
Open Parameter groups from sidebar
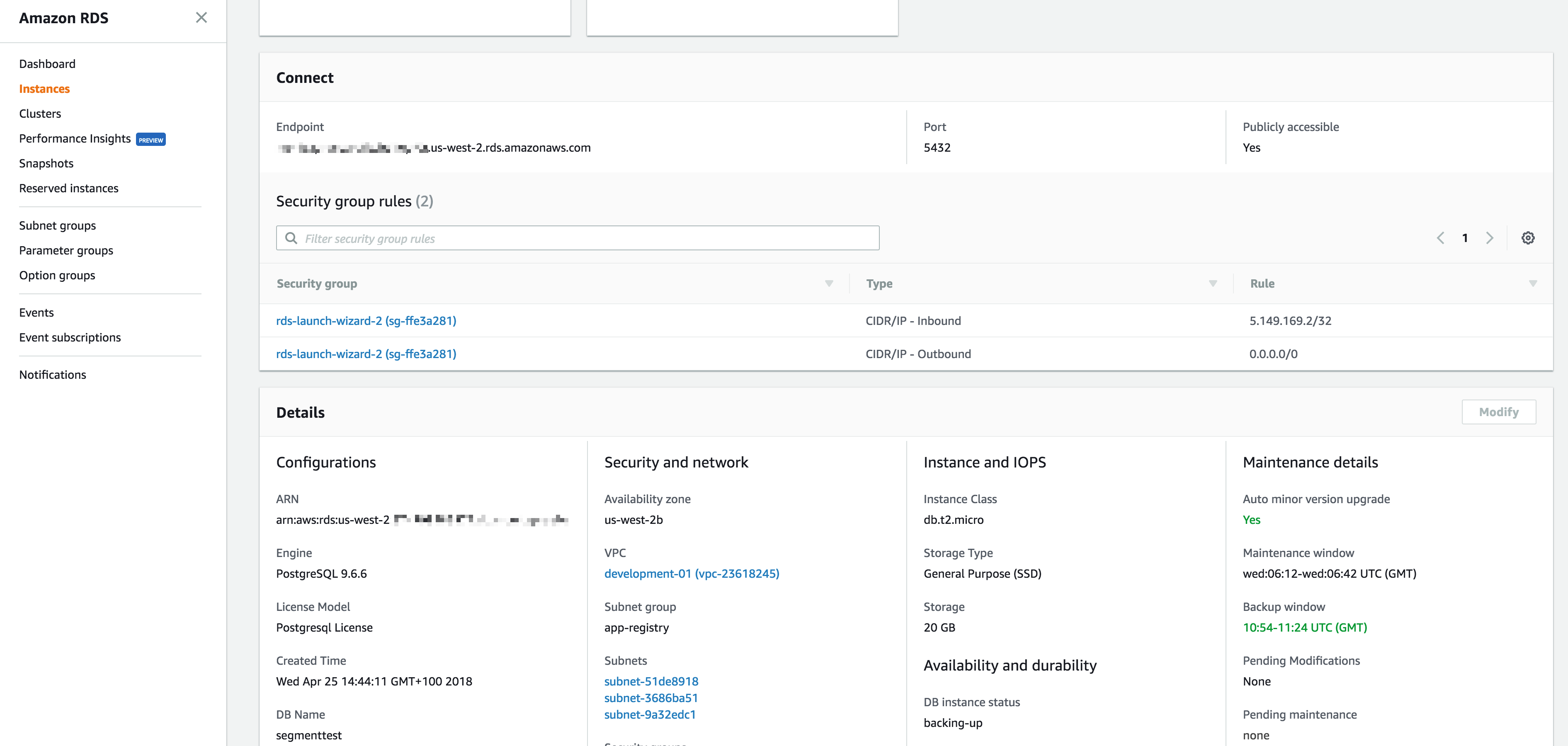[x=66, y=250]
